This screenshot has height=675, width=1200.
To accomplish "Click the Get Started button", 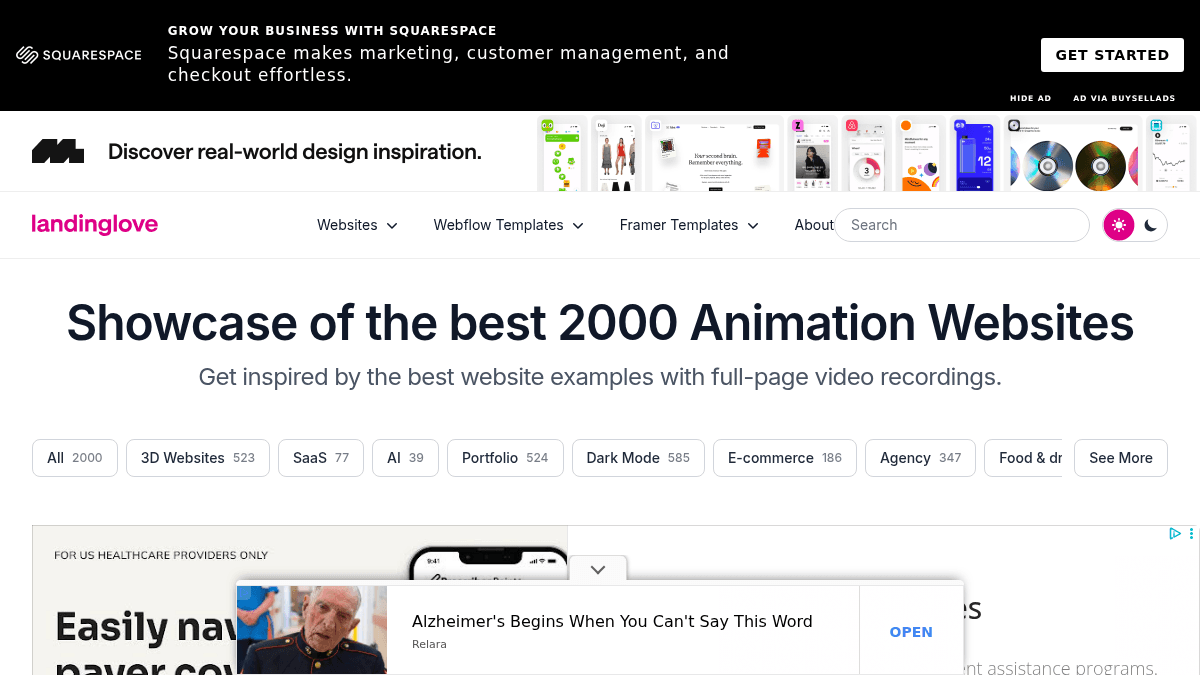I will tap(1112, 55).
